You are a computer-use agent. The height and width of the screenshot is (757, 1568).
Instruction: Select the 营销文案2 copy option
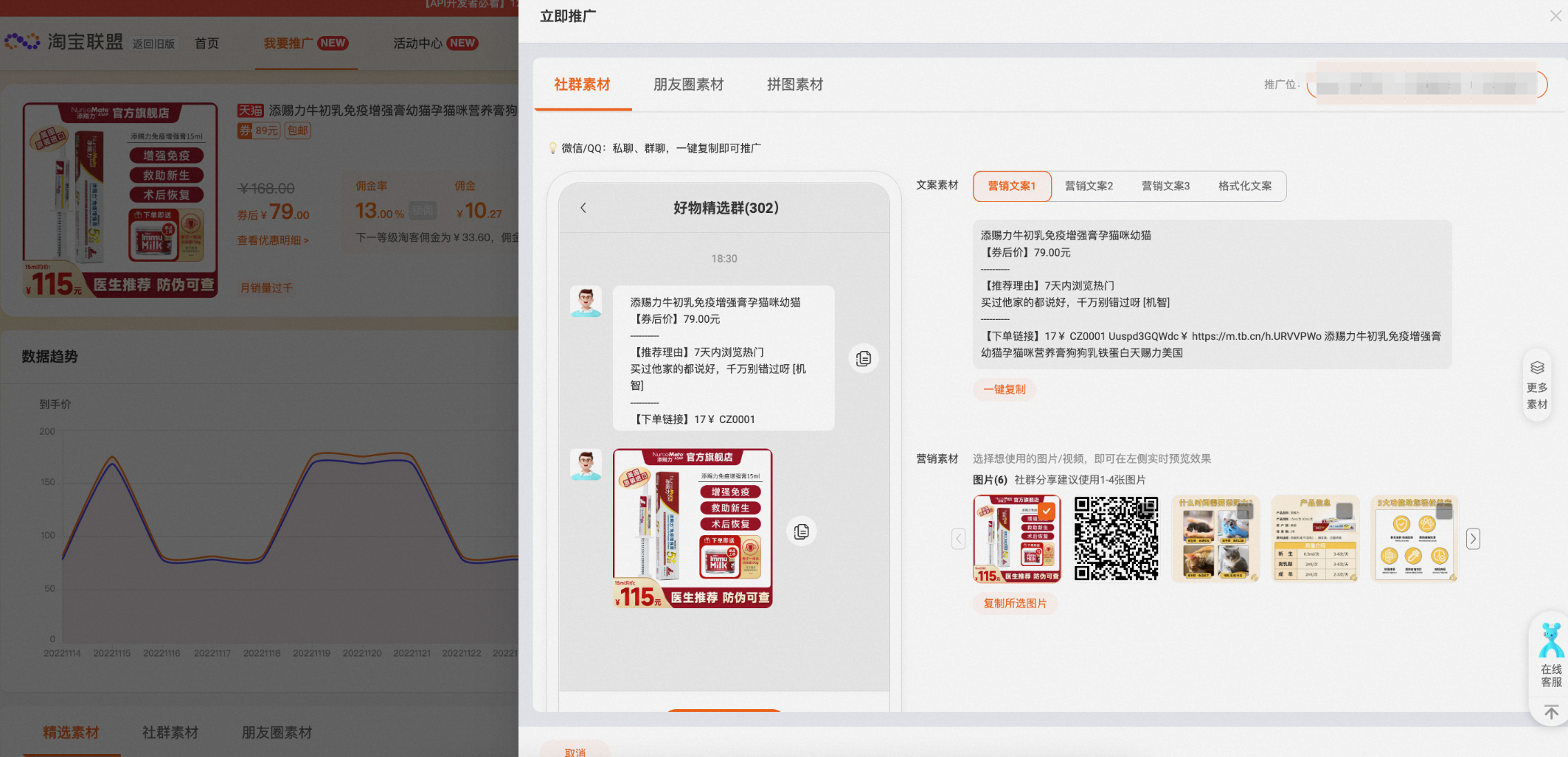[1089, 186]
